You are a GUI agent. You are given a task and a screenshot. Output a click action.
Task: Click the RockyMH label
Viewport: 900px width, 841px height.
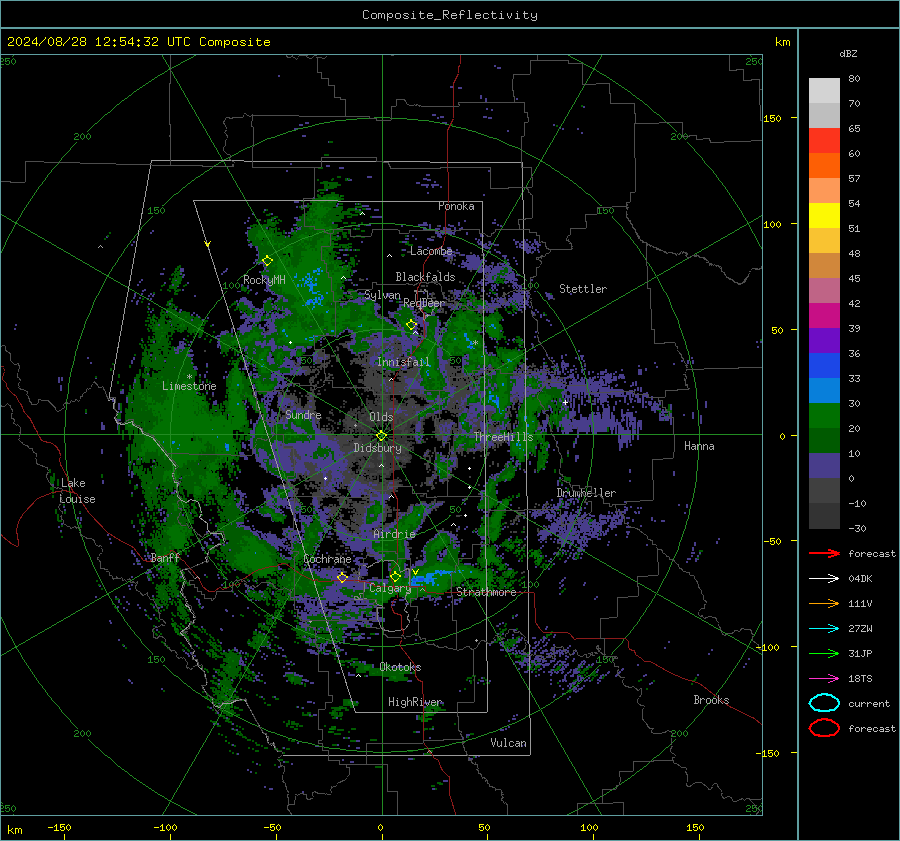(x=264, y=280)
